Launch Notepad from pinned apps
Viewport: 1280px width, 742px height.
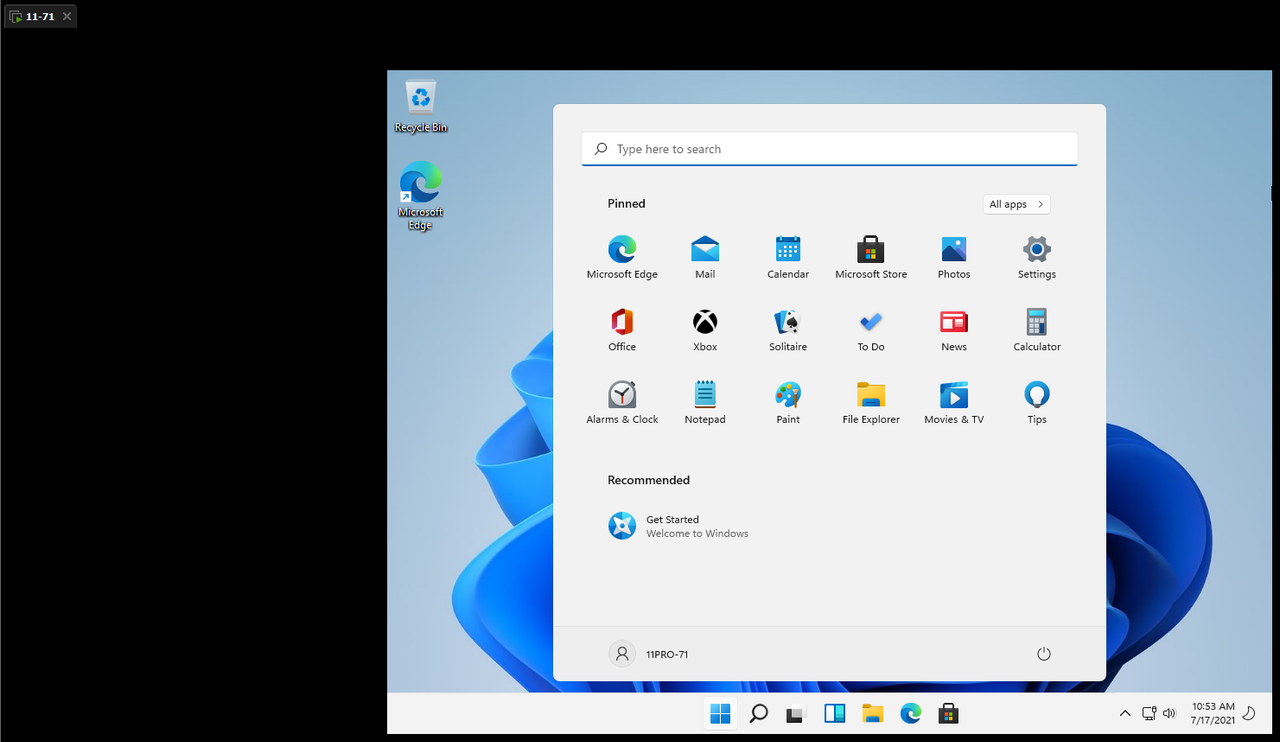[705, 403]
